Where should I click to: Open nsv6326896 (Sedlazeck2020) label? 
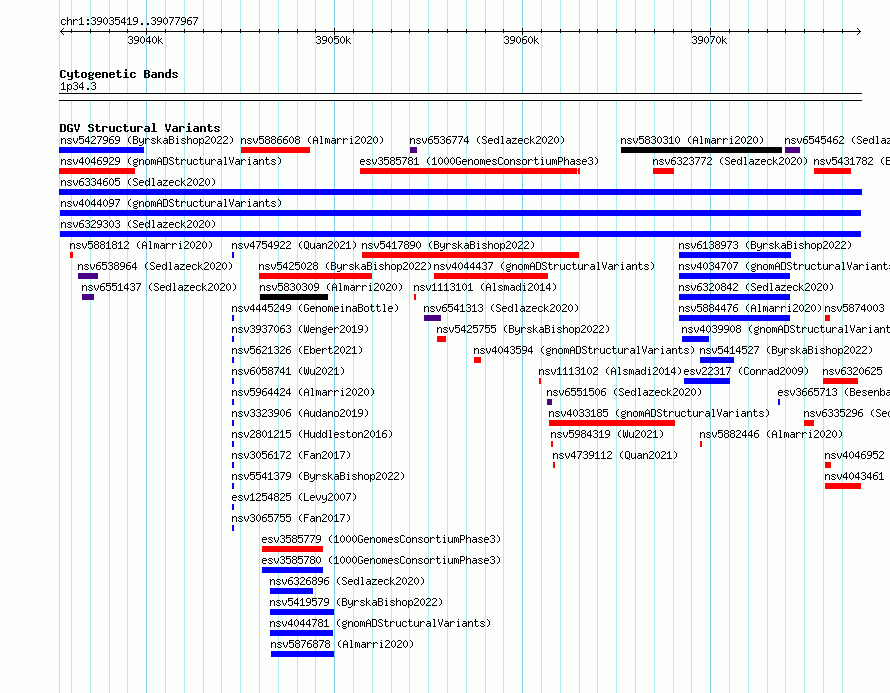point(347,581)
